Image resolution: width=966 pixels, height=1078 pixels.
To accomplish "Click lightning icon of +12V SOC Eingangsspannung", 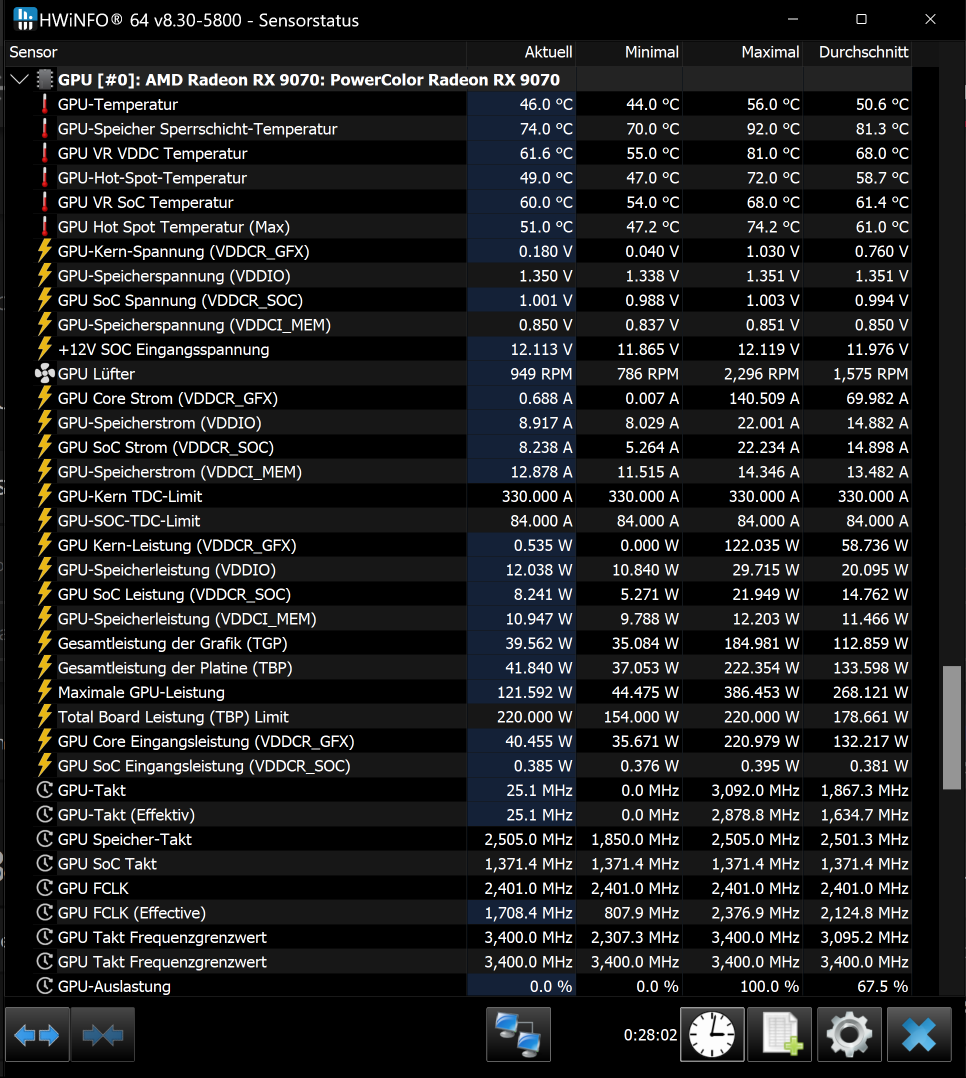I will pos(45,349).
